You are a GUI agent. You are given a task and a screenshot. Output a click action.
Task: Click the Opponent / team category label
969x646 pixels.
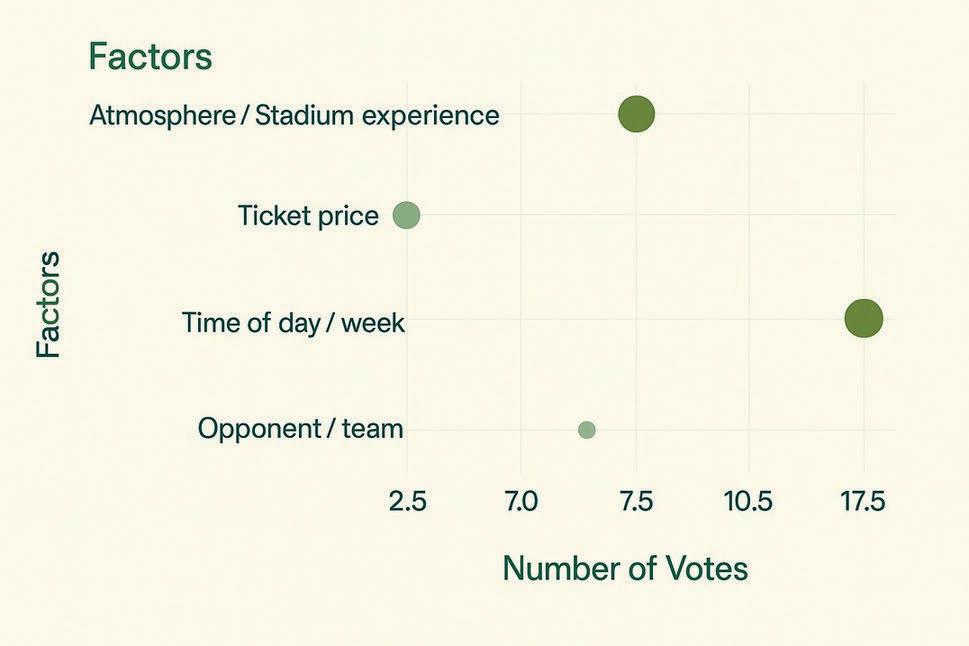[x=300, y=429]
